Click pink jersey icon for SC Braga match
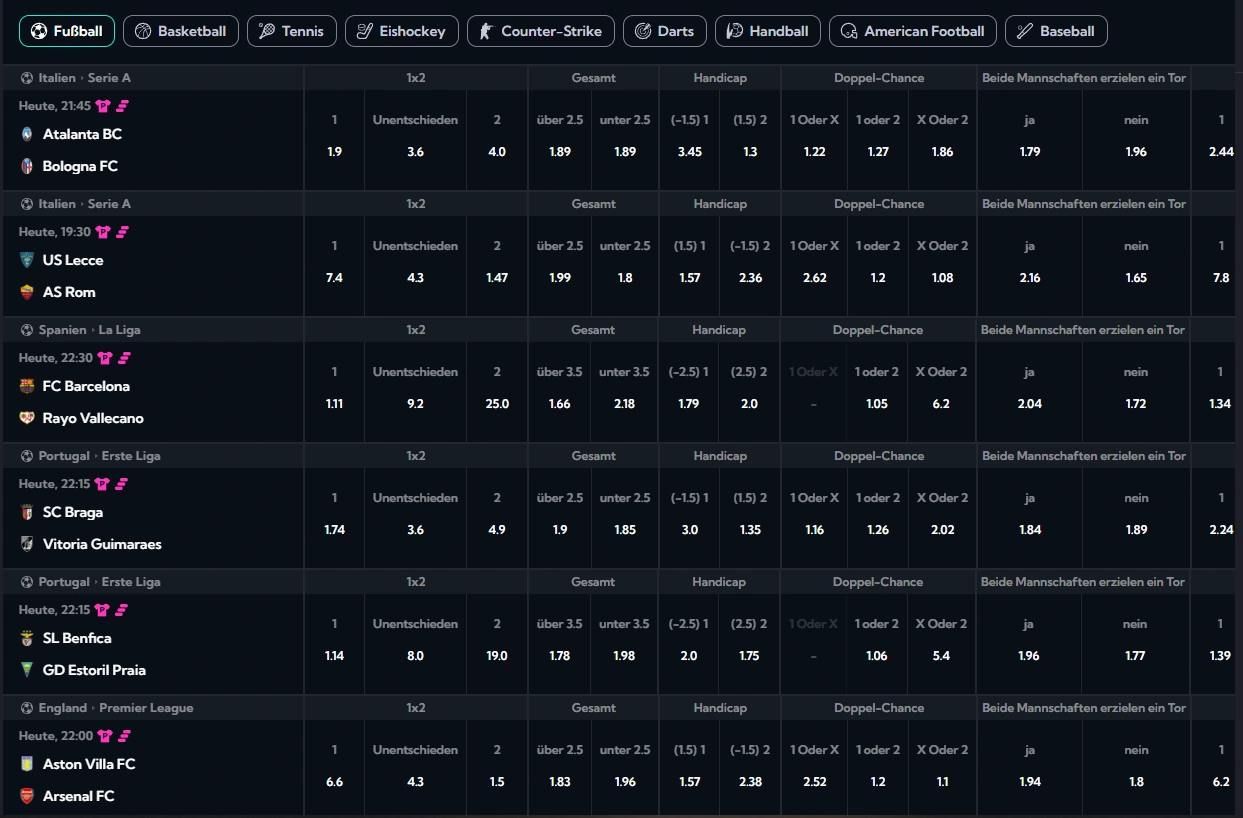1243x818 pixels. coord(103,484)
